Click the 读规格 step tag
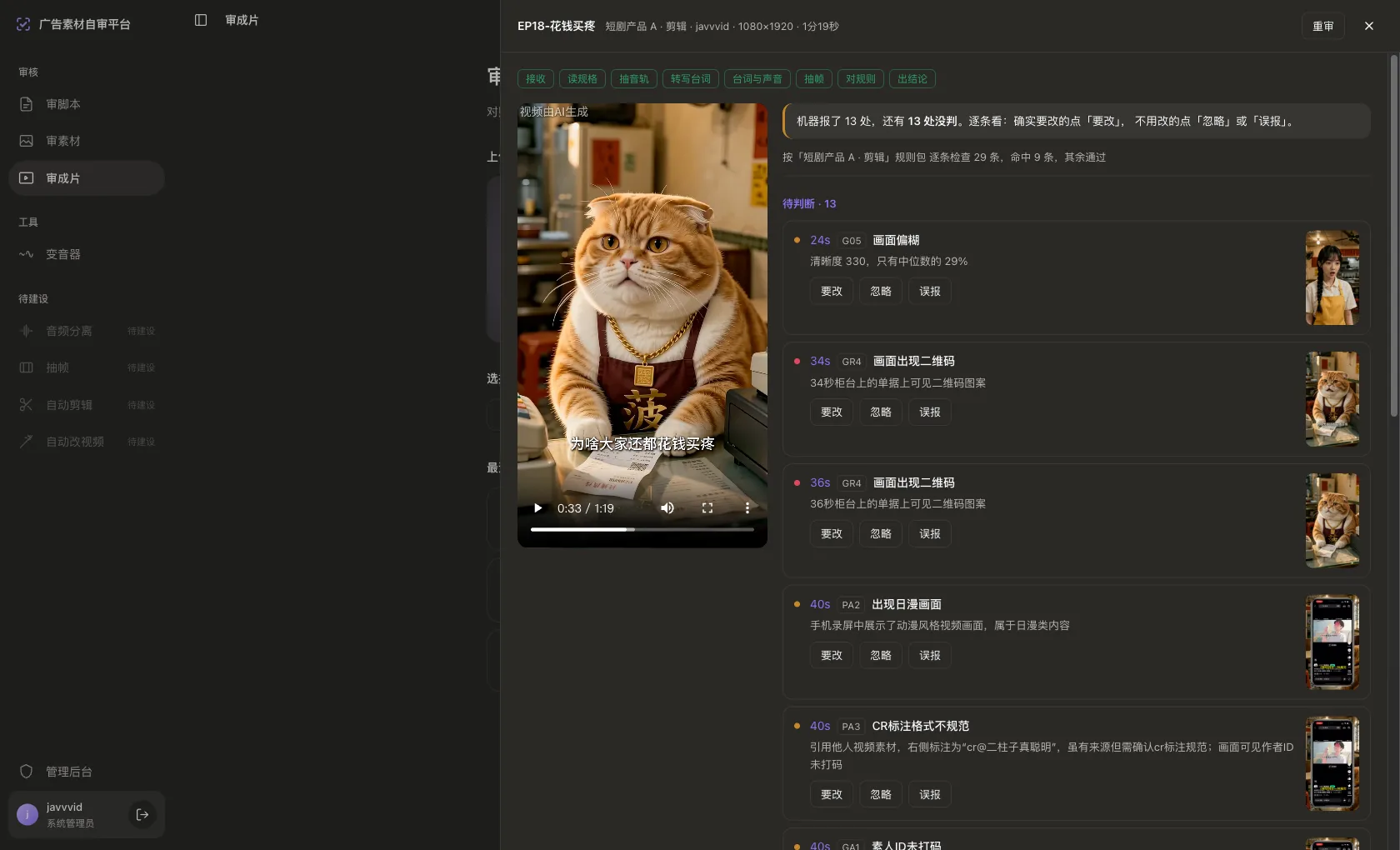Viewport: 1400px width, 850px height. [x=582, y=79]
